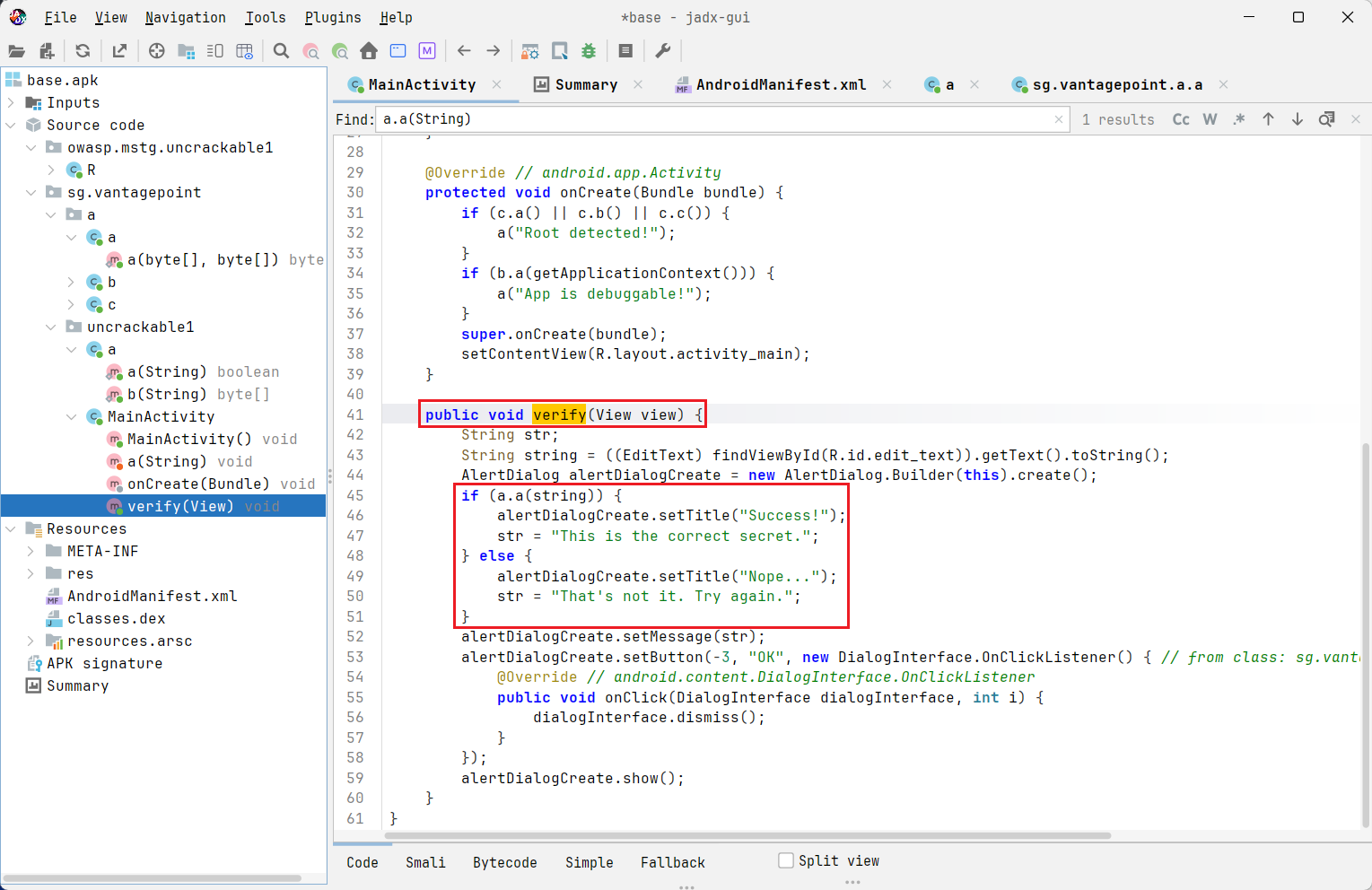Click the export/save all toolbar icon
This screenshot has height=890, width=1372.
(119, 51)
